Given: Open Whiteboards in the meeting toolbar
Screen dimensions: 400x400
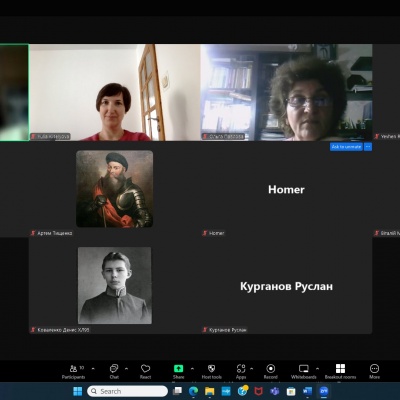Looking at the screenshot, I should (303, 372).
